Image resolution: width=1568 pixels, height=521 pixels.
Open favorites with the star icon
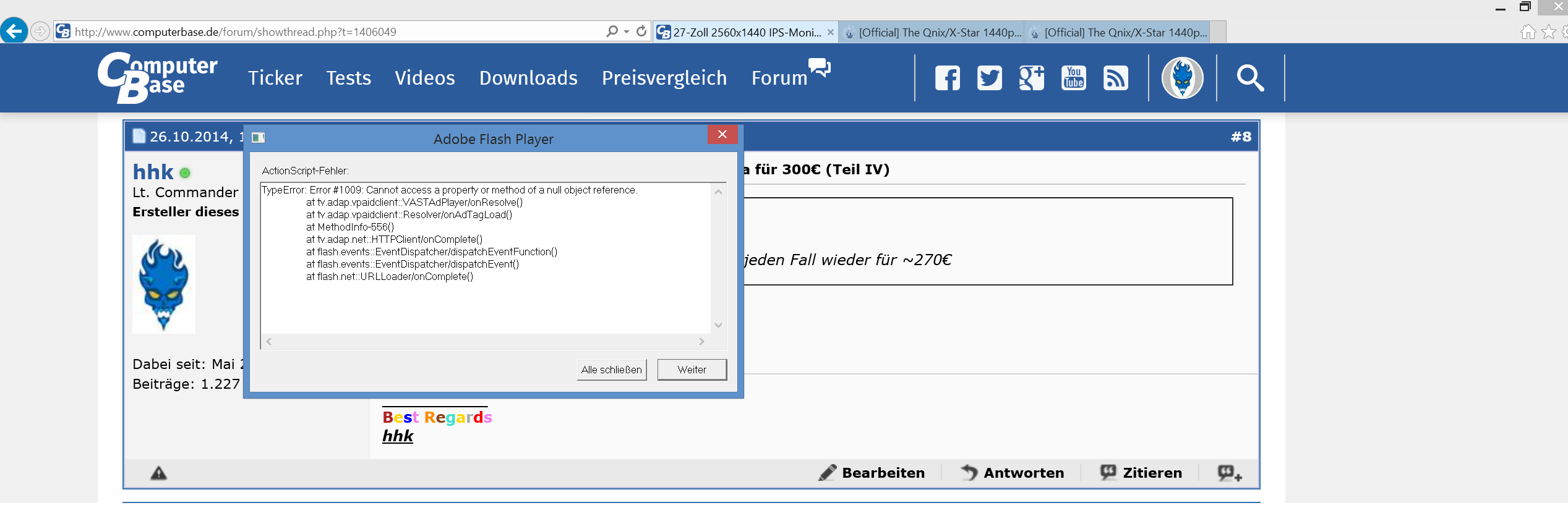1549,32
